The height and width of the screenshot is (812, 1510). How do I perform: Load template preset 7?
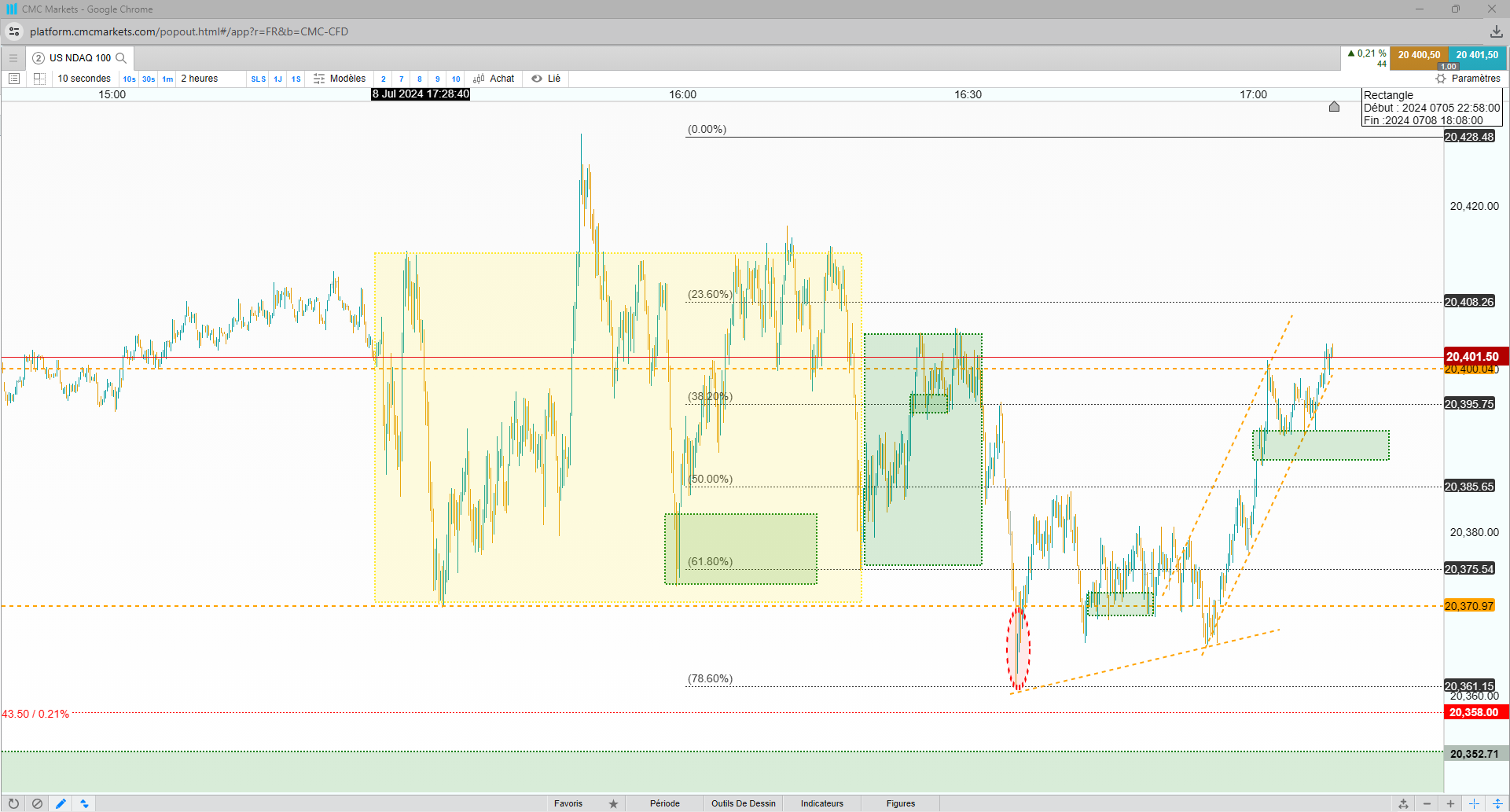click(401, 79)
